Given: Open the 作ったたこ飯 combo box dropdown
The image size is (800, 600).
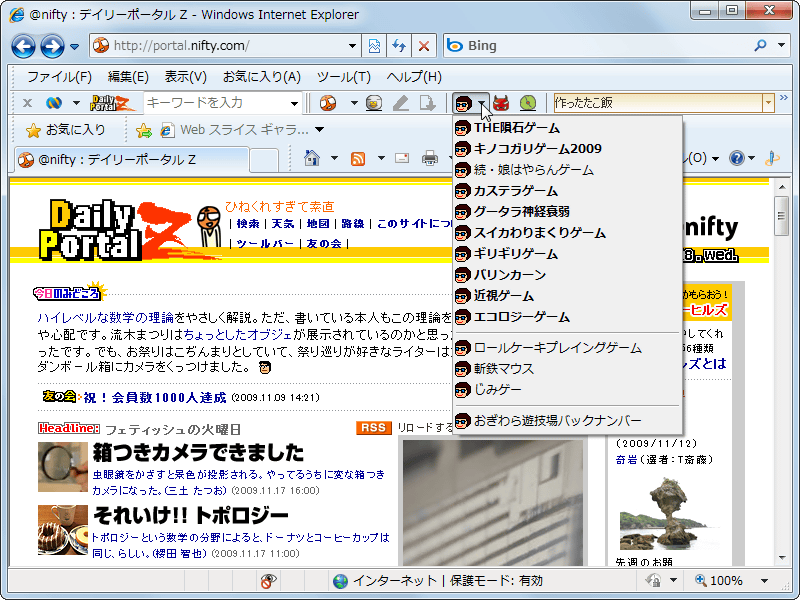Looking at the screenshot, I should click(768, 103).
